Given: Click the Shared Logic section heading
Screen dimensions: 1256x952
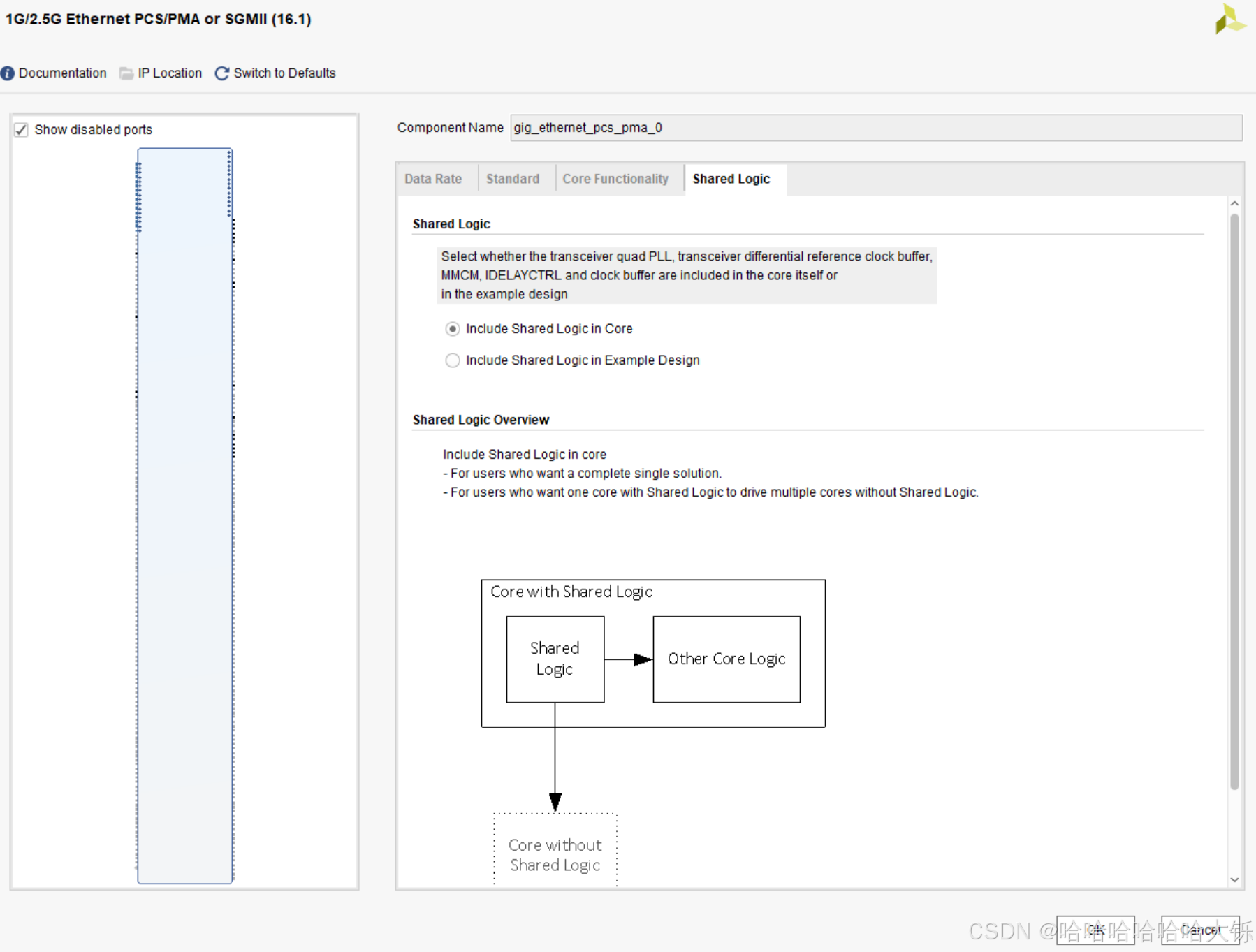Looking at the screenshot, I should click(x=451, y=224).
